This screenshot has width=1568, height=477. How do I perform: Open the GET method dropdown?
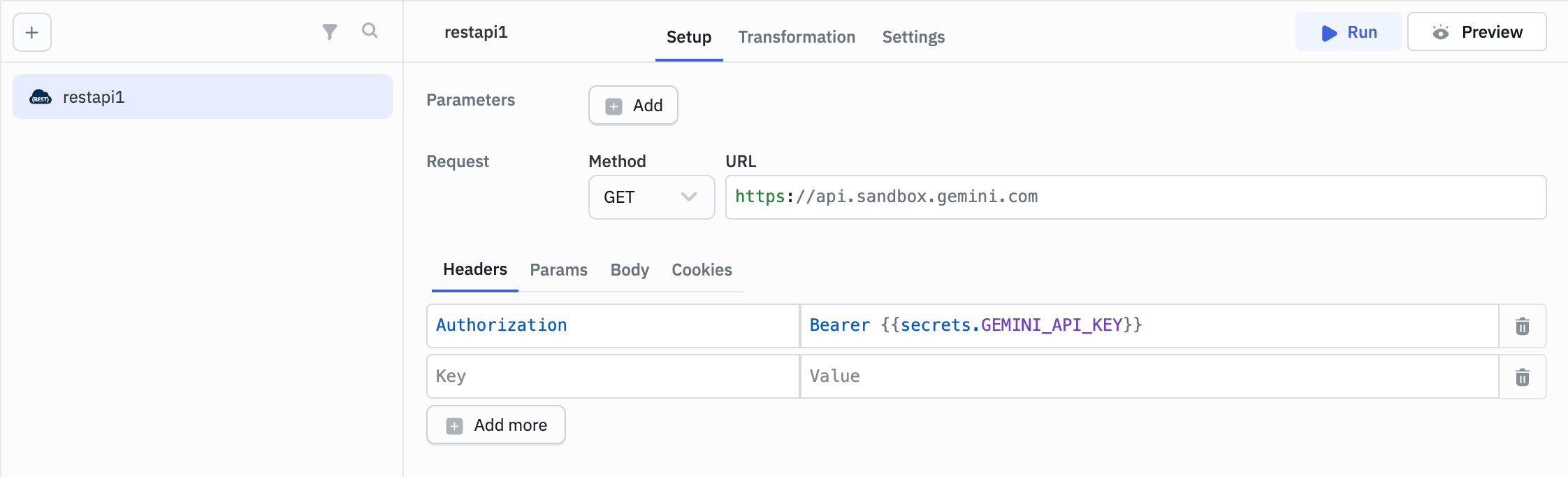click(x=650, y=197)
